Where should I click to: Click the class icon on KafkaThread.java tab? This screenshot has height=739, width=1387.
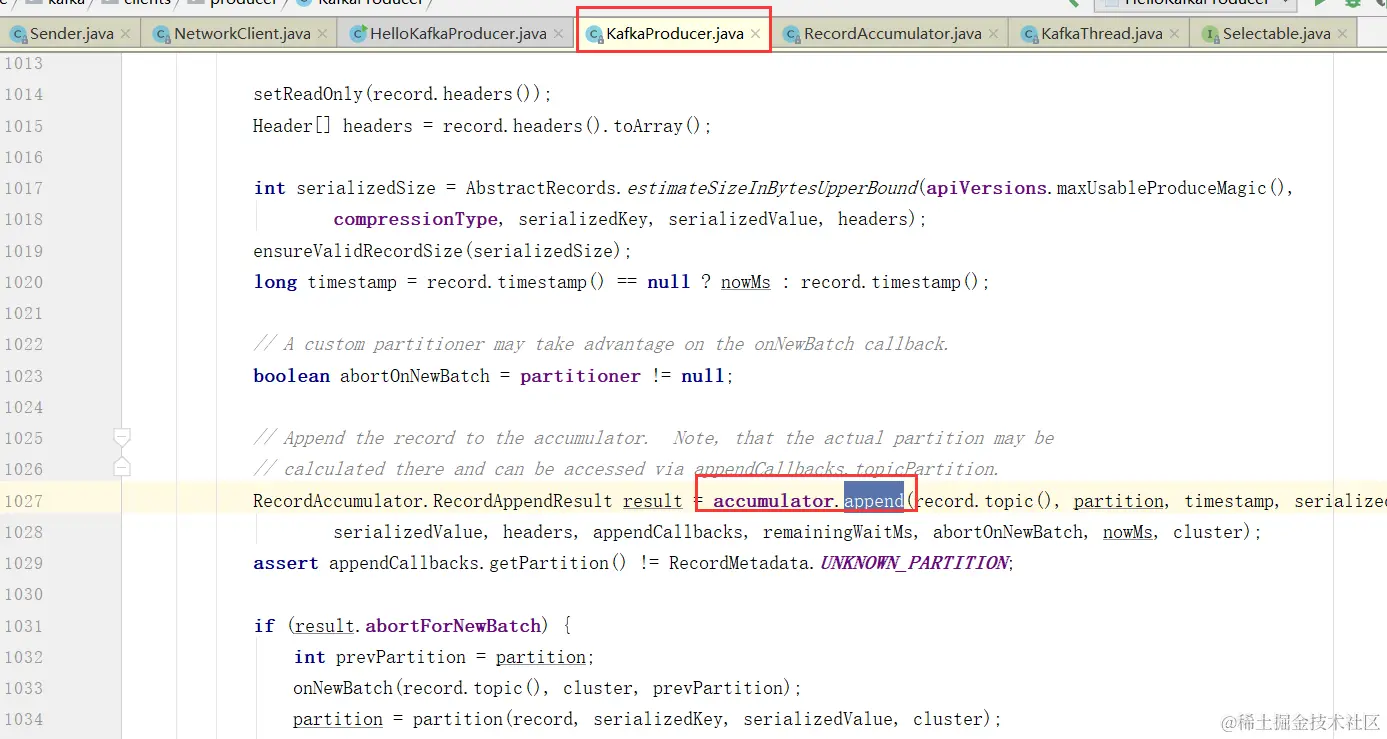click(1029, 34)
